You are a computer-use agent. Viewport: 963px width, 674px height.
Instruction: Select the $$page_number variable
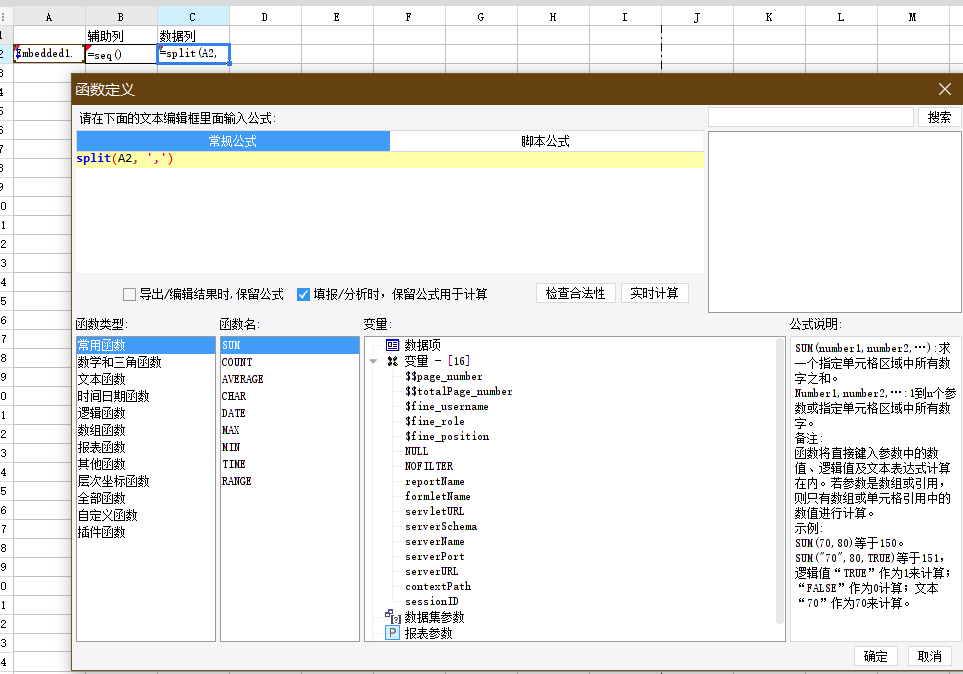click(444, 377)
